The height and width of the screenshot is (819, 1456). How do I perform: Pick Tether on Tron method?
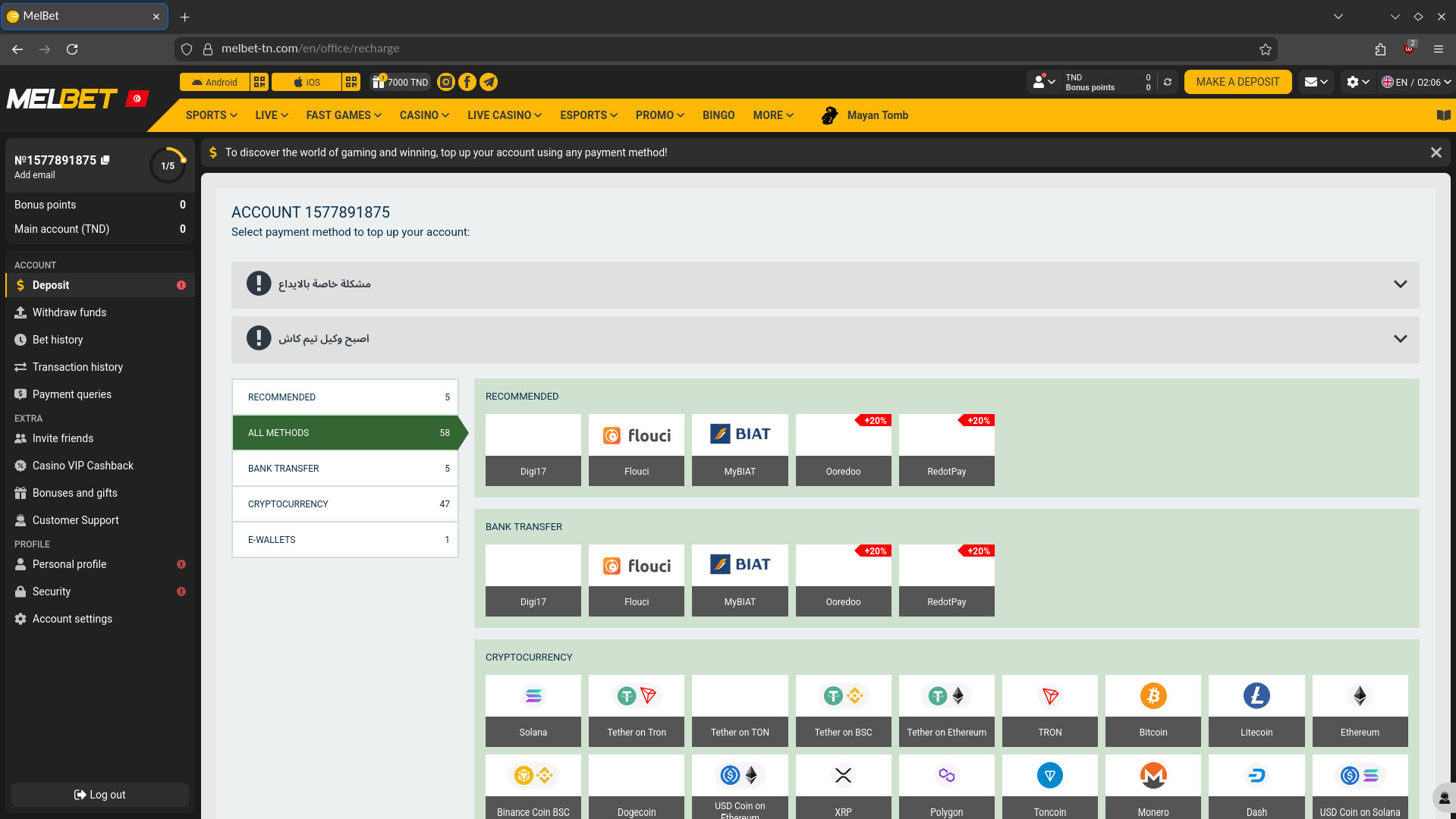(x=637, y=711)
